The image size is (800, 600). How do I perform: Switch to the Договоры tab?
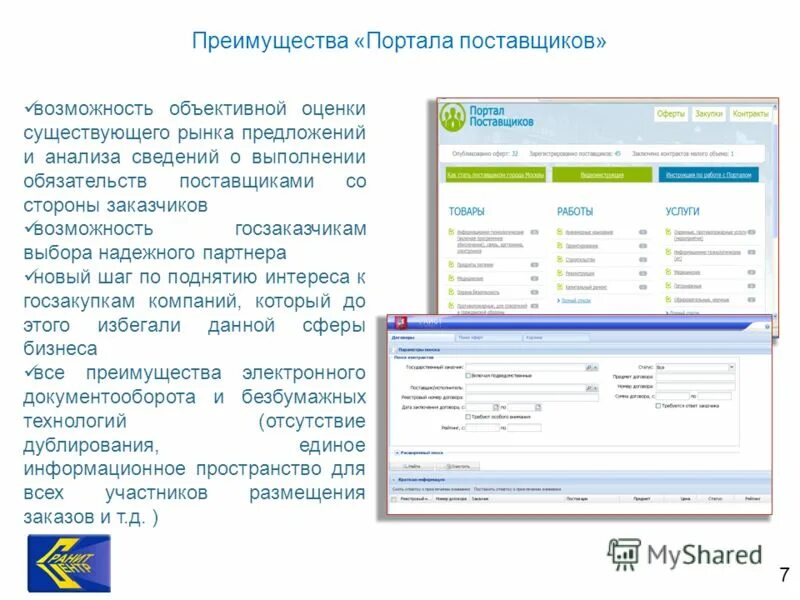pyautogui.click(x=421, y=338)
